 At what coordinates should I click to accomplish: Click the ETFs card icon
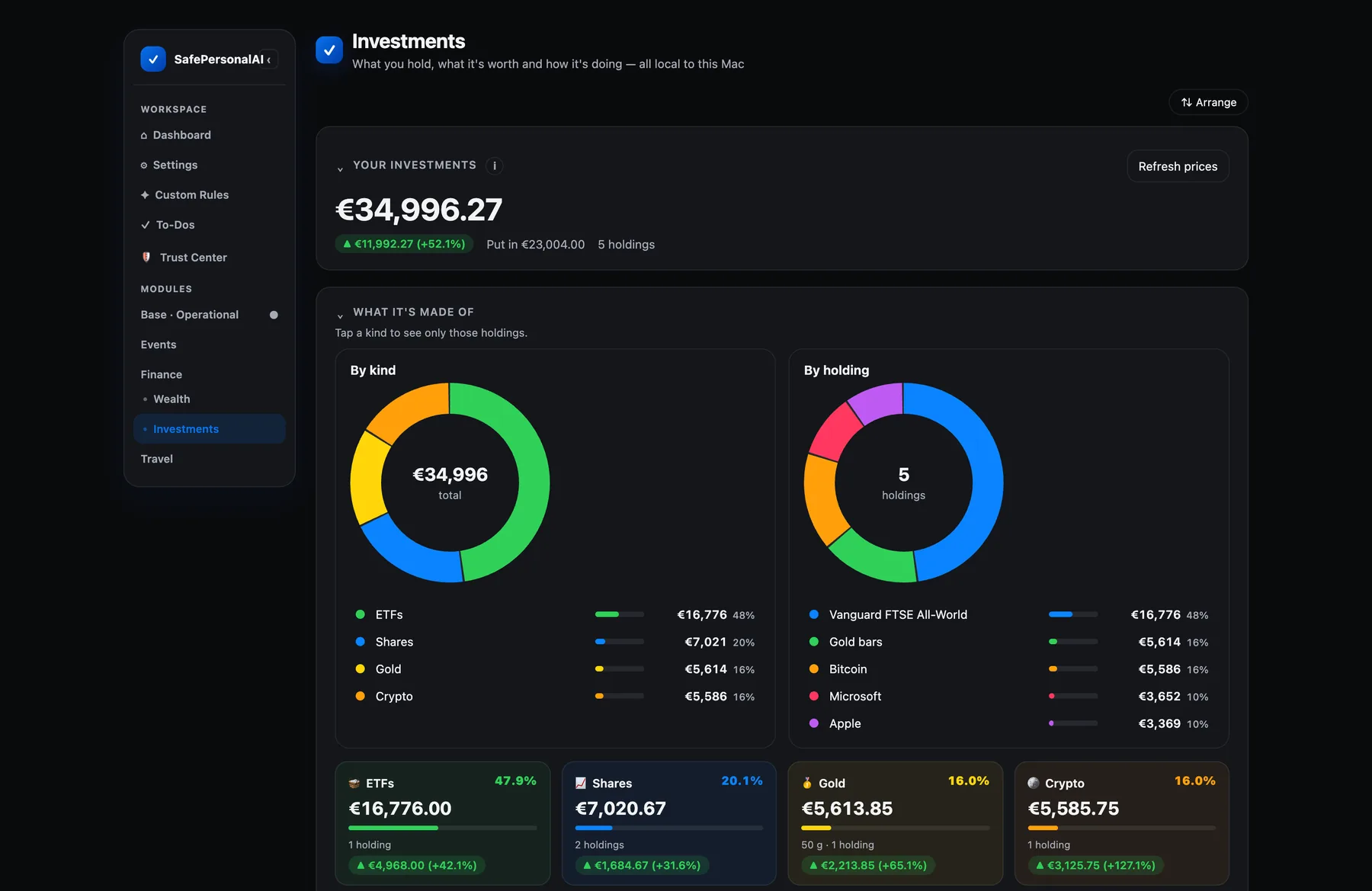(x=354, y=784)
